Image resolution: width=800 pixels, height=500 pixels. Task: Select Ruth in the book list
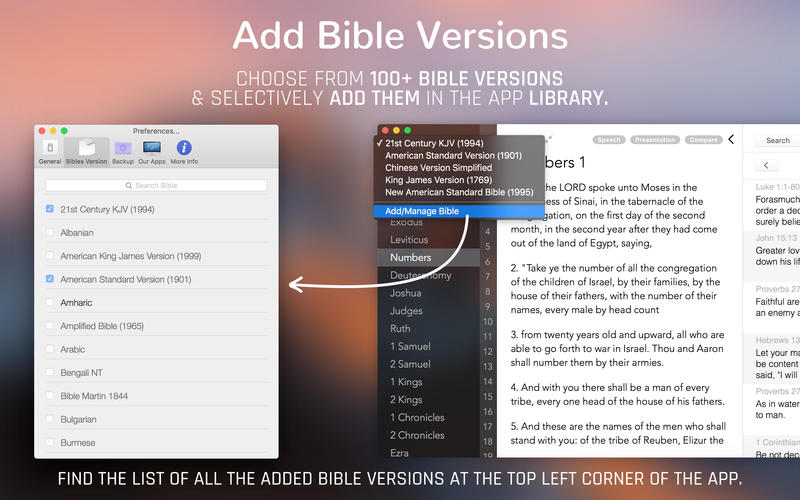pos(429,329)
